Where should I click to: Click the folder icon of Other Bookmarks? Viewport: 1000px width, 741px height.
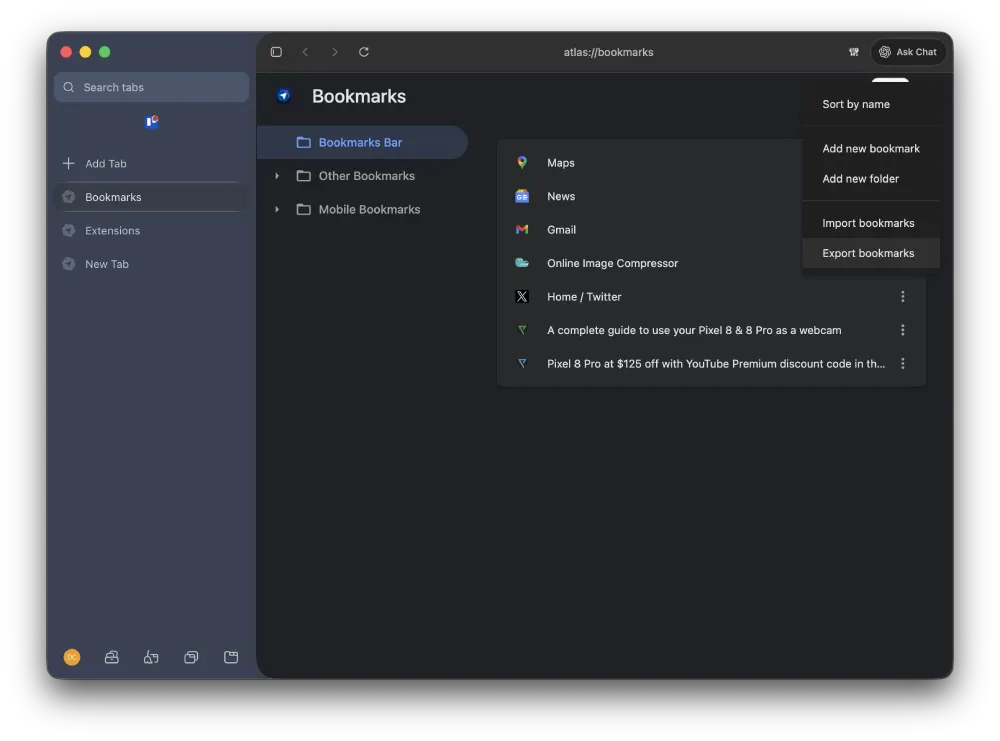(x=304, y=176)
